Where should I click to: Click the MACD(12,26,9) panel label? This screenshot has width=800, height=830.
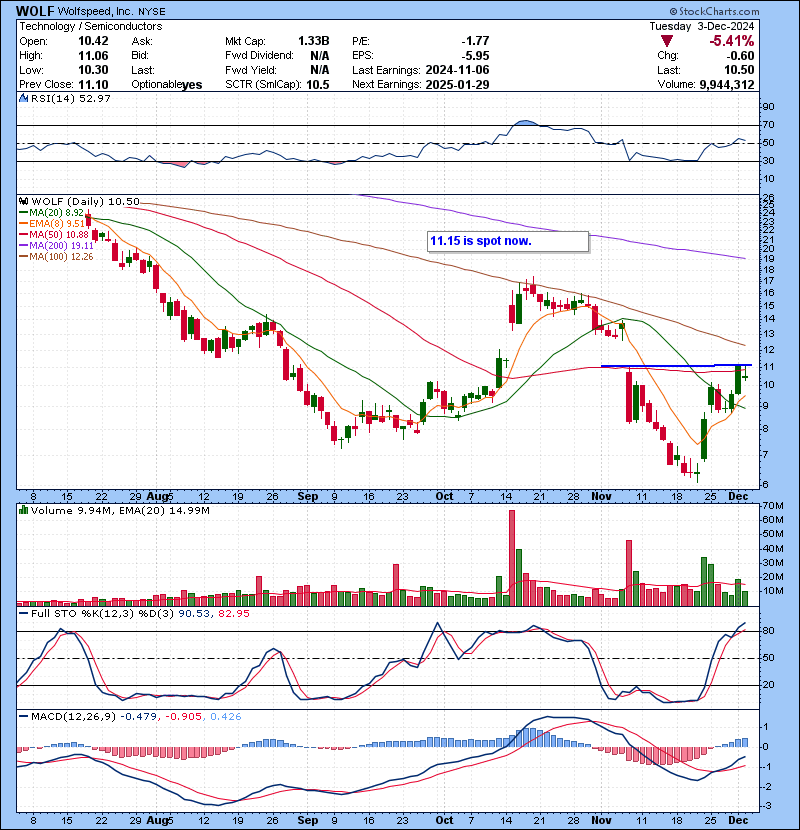coord(73,717)
